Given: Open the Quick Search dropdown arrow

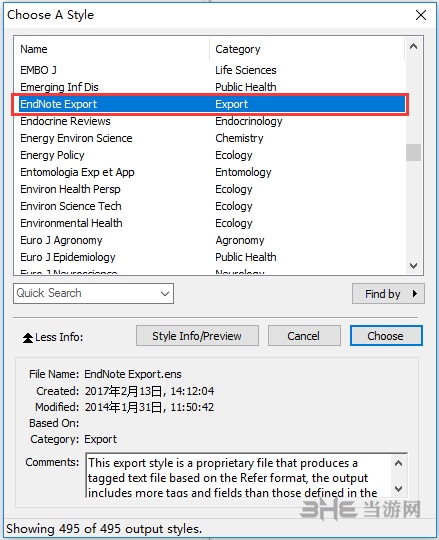Looking at the screenshot, I should [x=165, y=294].
